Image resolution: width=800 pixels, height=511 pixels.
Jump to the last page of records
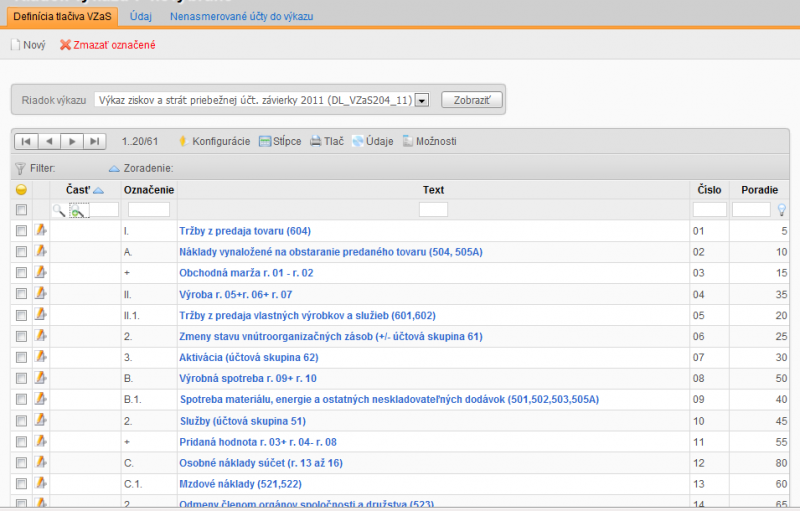94,141
